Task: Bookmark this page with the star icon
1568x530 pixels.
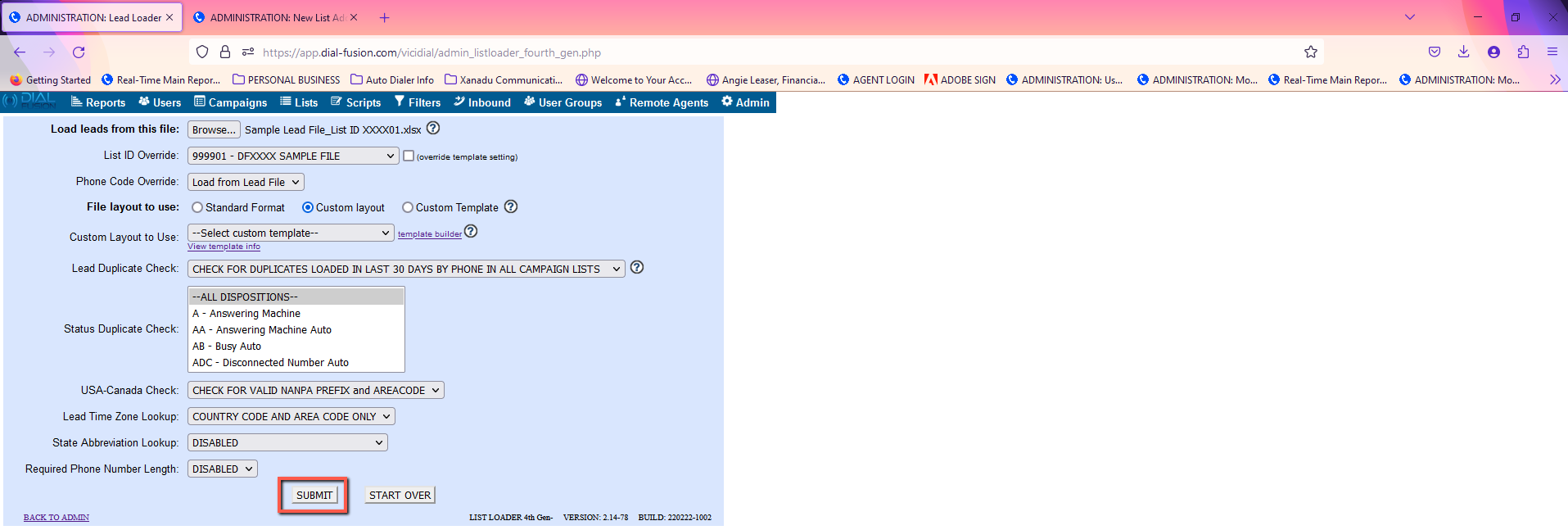Action: pyautogui.click(x=1311, y=52)
